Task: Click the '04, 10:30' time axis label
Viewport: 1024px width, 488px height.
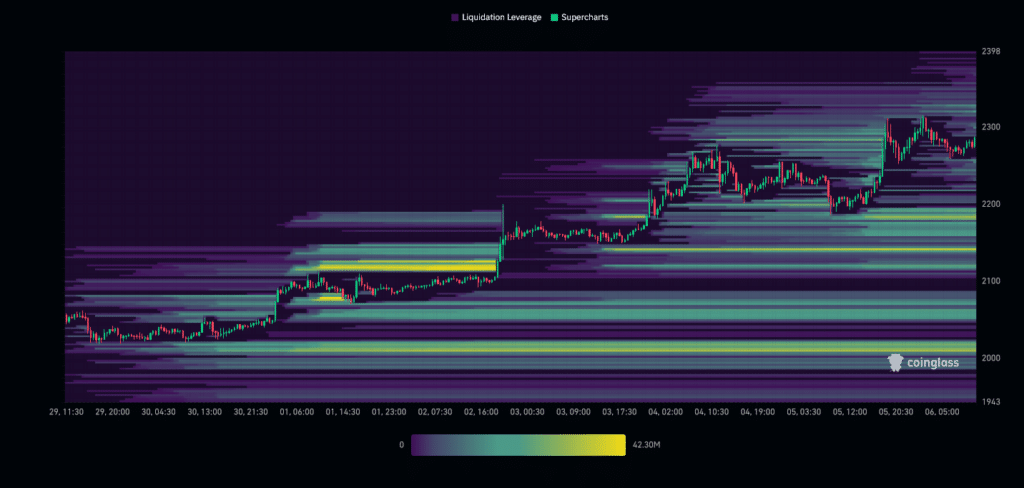Action: tap(711, 411)
